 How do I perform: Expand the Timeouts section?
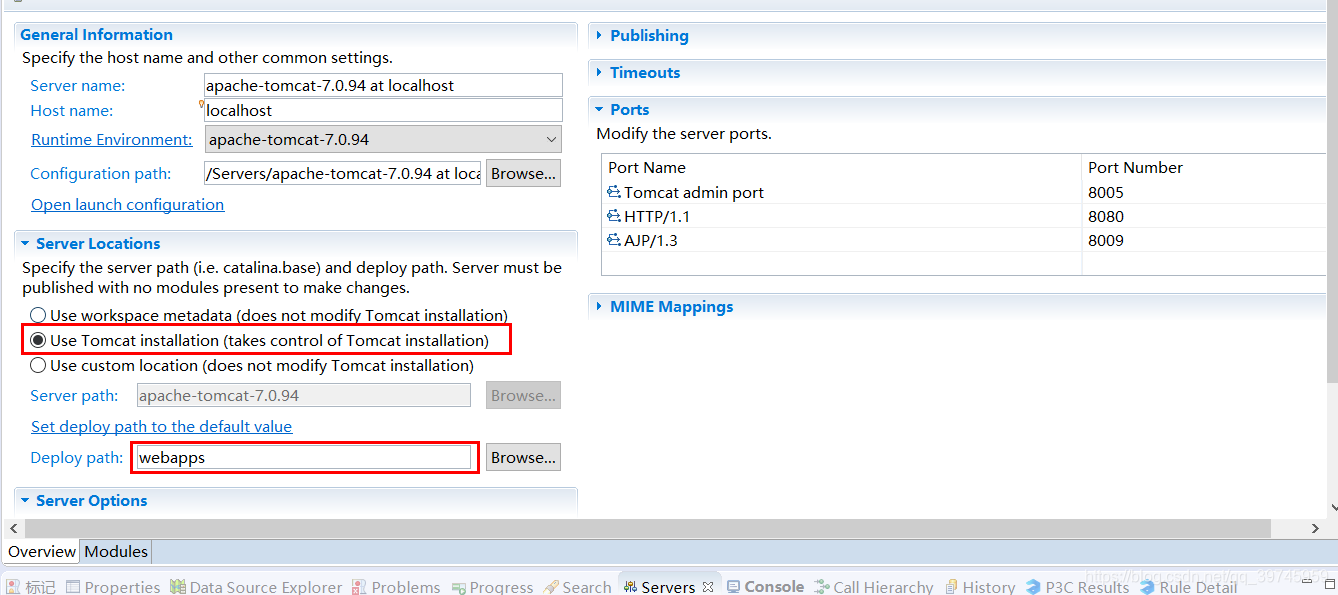pyautogui.click(x=600, y=73)
